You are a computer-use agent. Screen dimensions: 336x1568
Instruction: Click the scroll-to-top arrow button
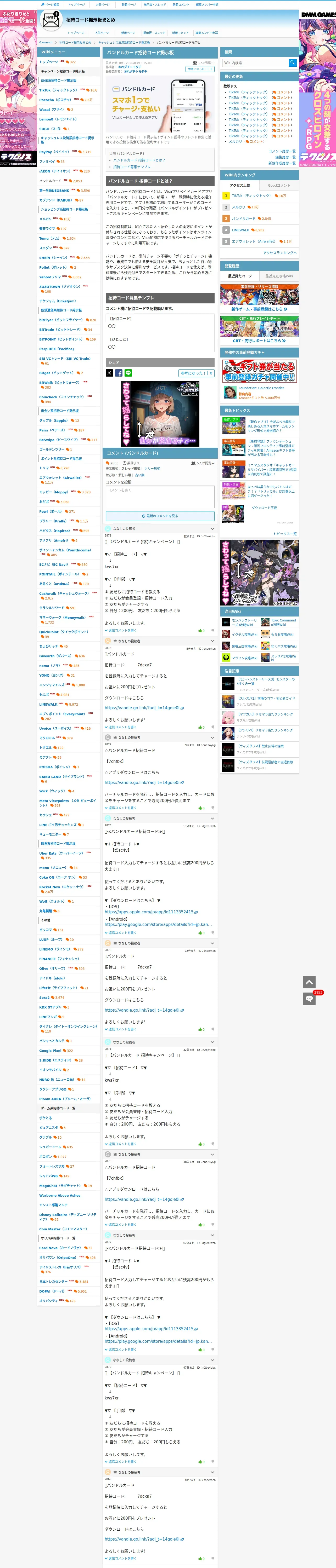coord(309,982)
